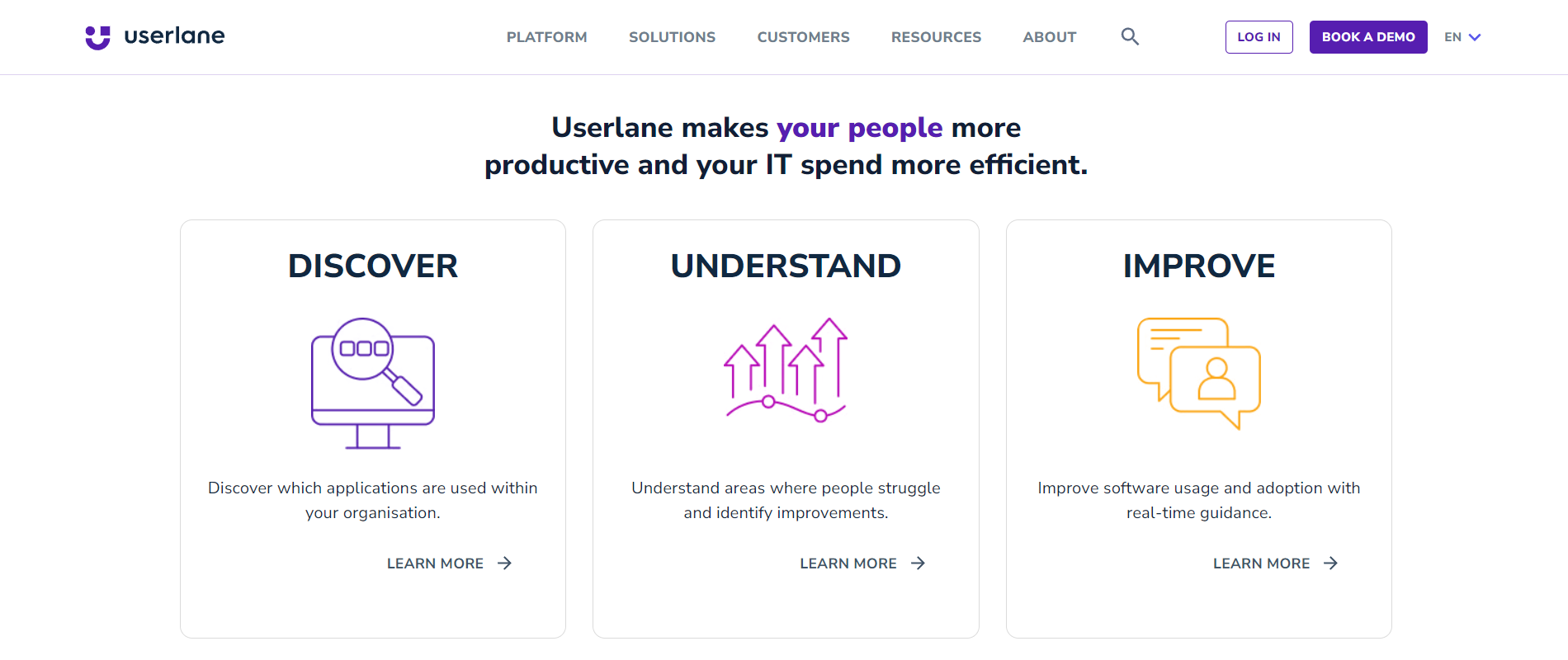Click the CUSTOMERS navigation entry
The width and height of the screenshot is (1568, 660).
pos(803,36)
